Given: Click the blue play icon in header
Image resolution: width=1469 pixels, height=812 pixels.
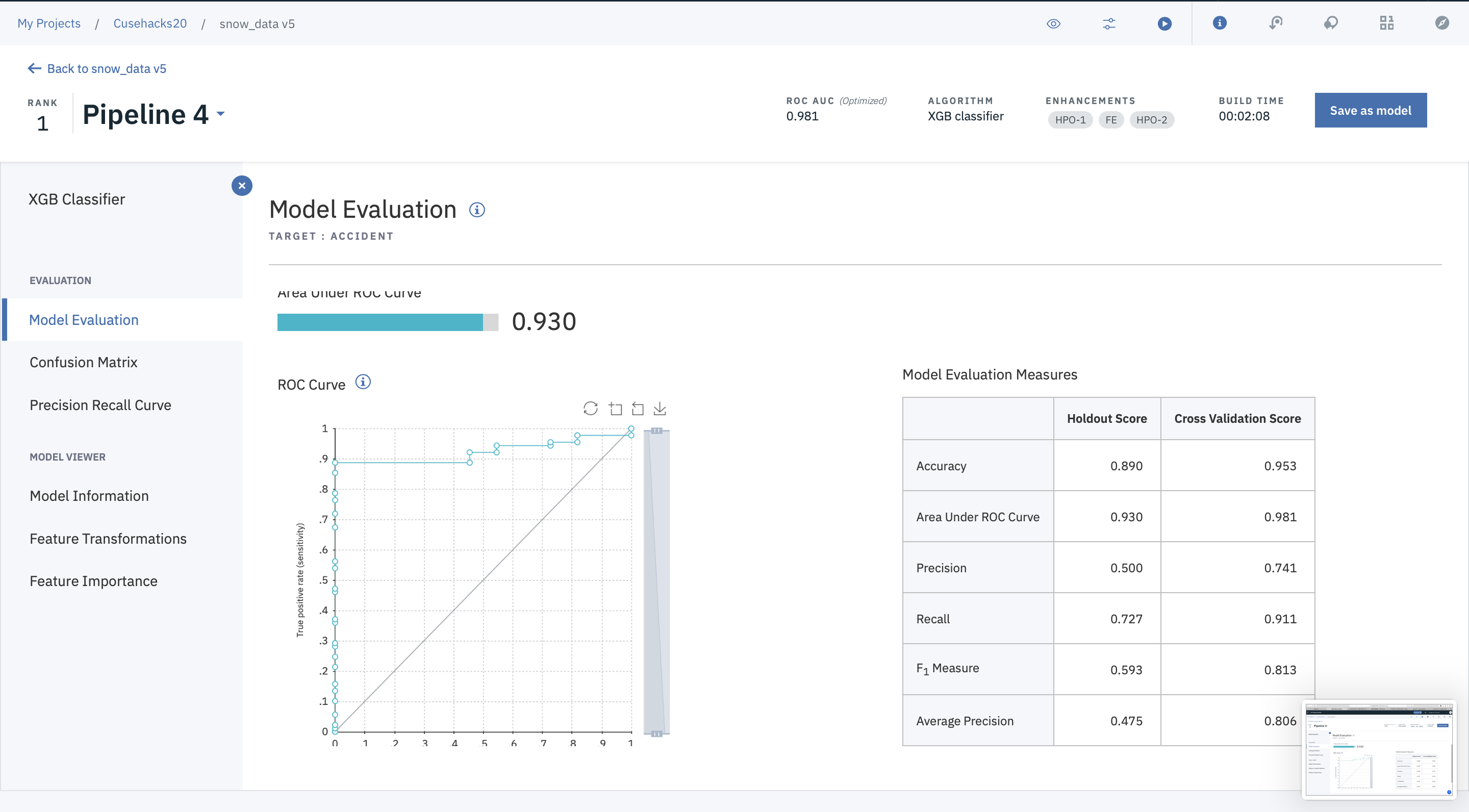Looking at the screenshot, I should [1164, 23].
